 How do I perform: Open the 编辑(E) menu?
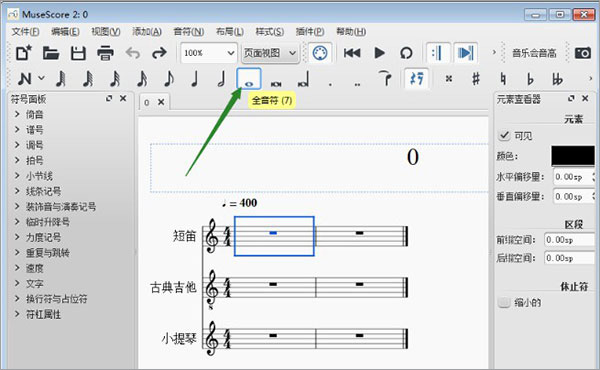point(65,31)
